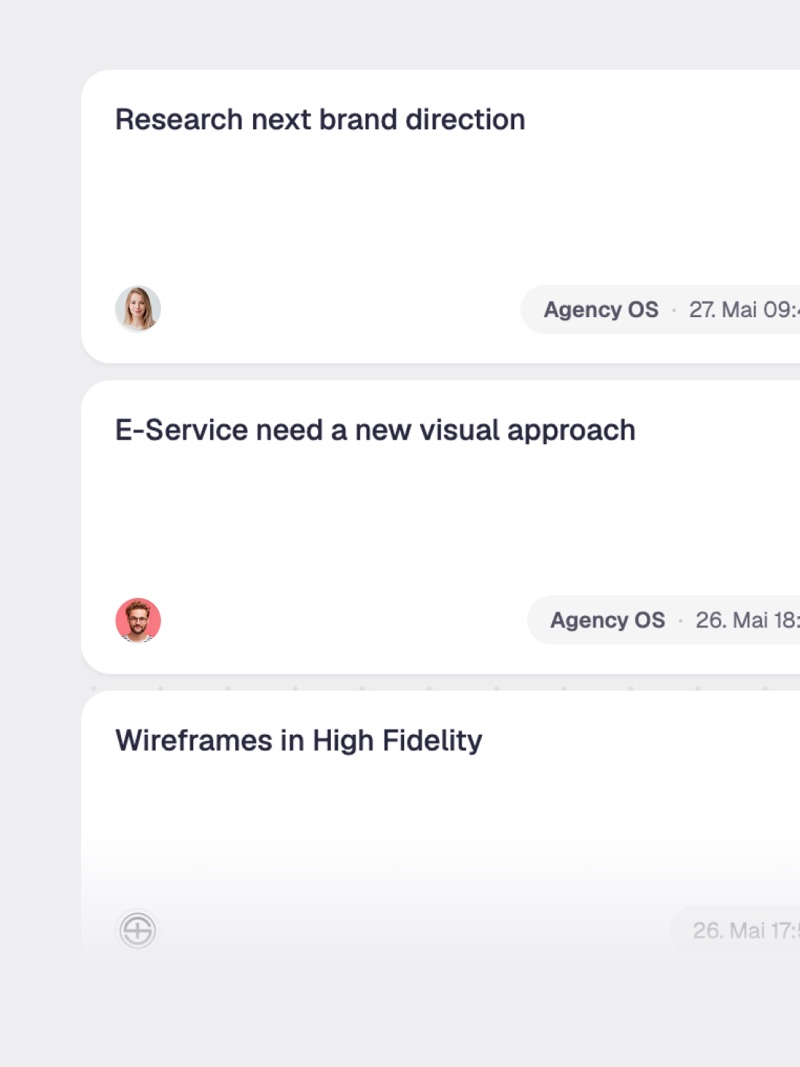The image size is (800, 1067).
Task: Open the 'Research next brand direction' title
Action: tap(320, 120)
